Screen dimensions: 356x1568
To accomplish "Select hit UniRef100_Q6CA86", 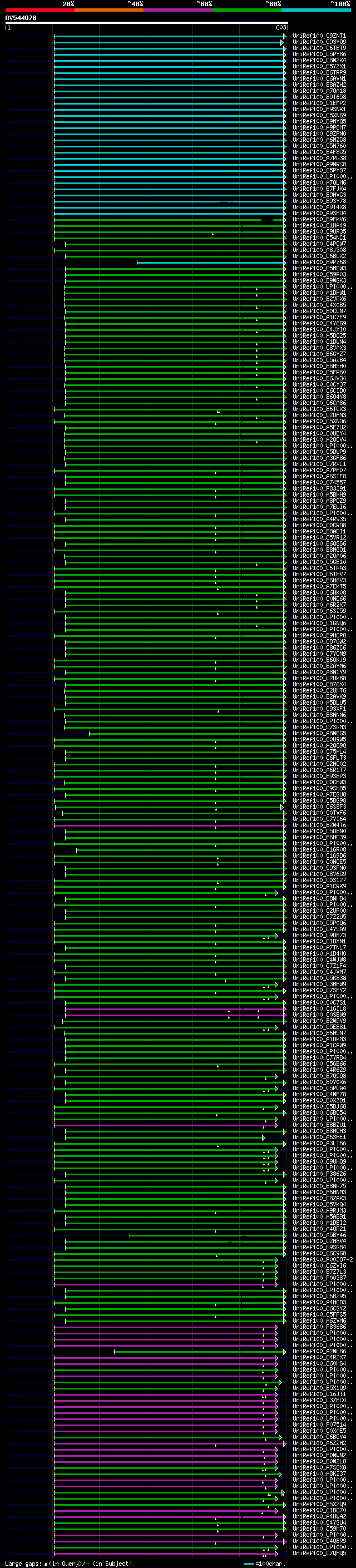I will (319, 403).
